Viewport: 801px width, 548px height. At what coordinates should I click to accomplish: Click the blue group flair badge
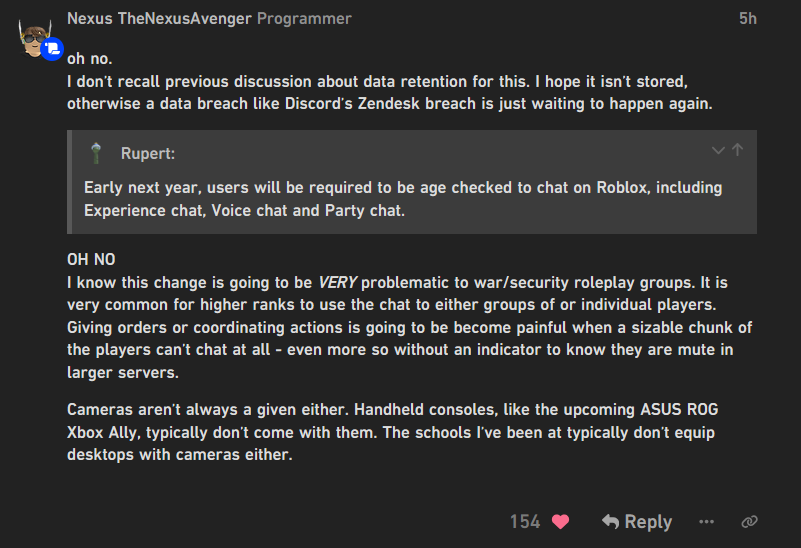pyautogui.click(x=52, y=50)
